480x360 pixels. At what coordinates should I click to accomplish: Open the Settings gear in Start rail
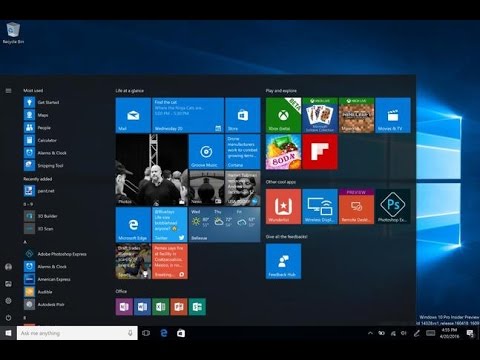tap(8, 301)
